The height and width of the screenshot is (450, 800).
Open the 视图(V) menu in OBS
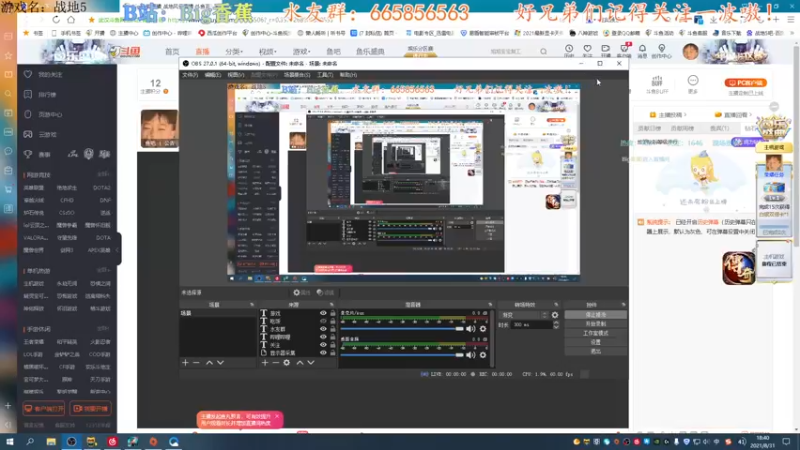tap(236, 75)
